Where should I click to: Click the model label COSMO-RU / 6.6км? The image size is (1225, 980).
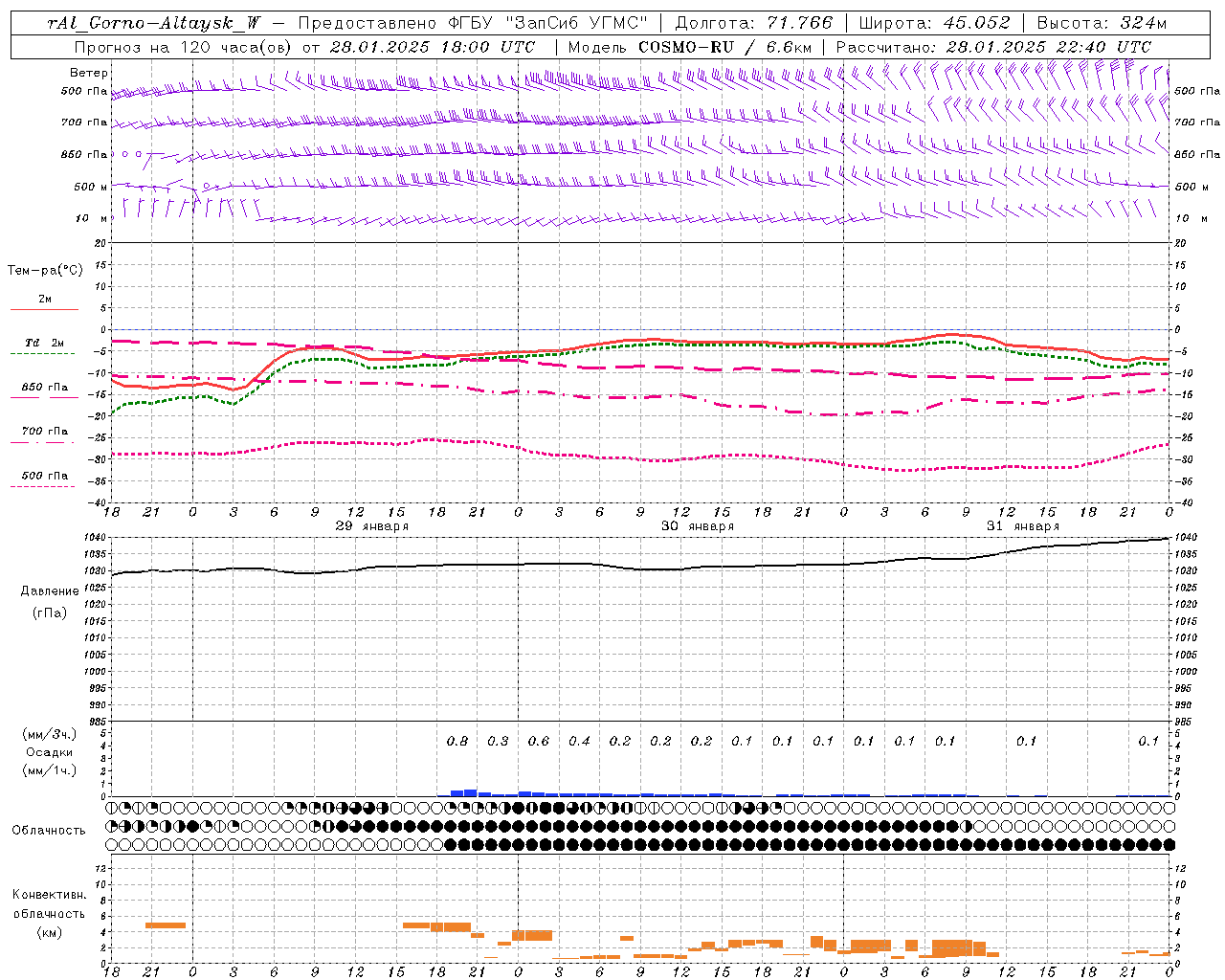pyautogui.click(x=725, y=47)
